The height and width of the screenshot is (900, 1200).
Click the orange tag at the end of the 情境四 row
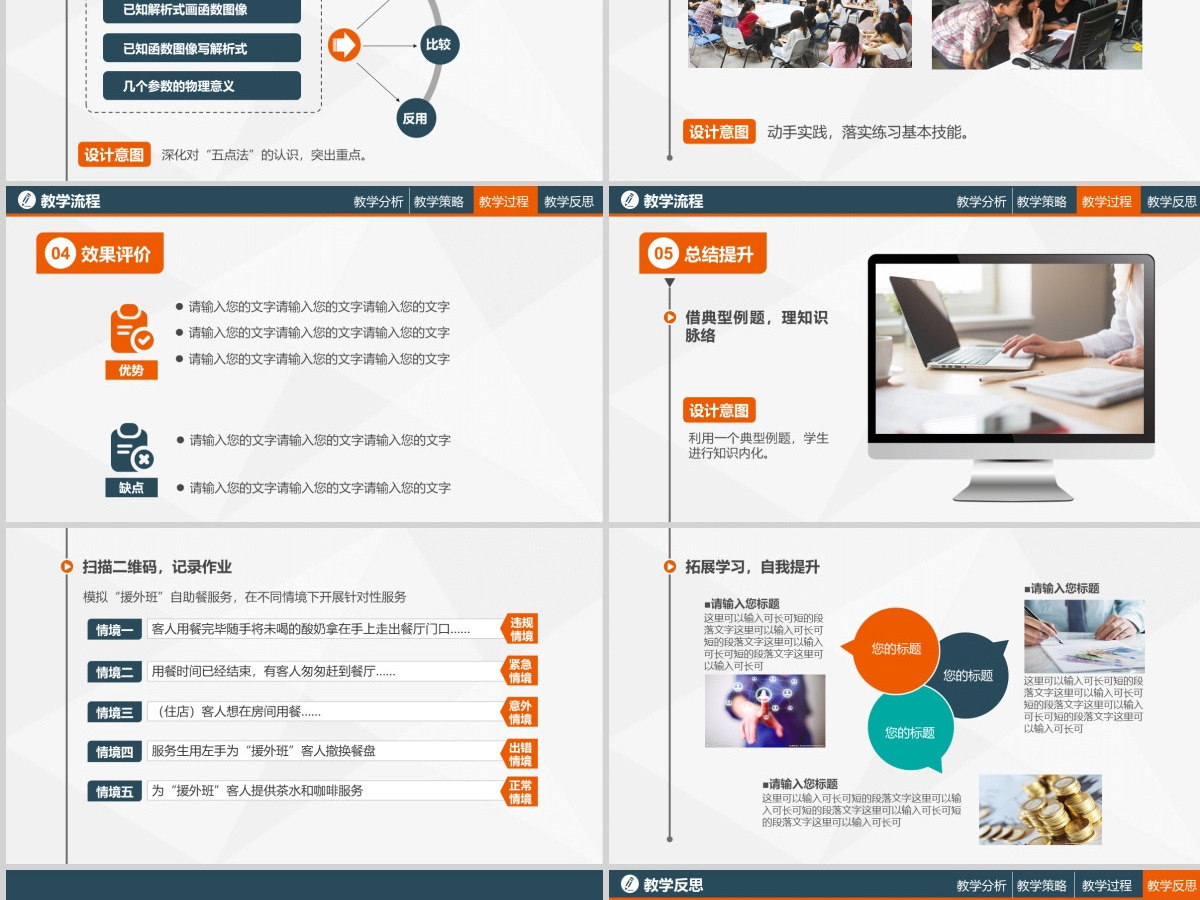pyautogui.click(x=520, y=754)
